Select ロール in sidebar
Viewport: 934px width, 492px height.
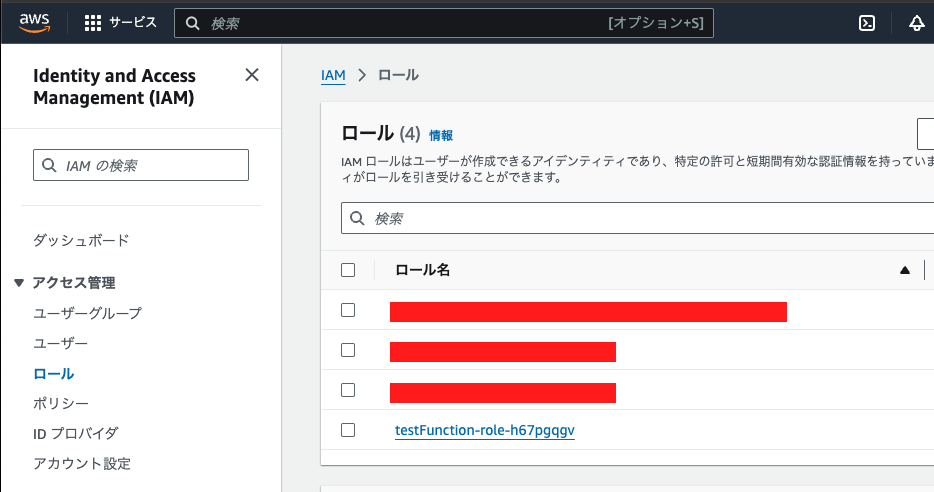(54, 374)
